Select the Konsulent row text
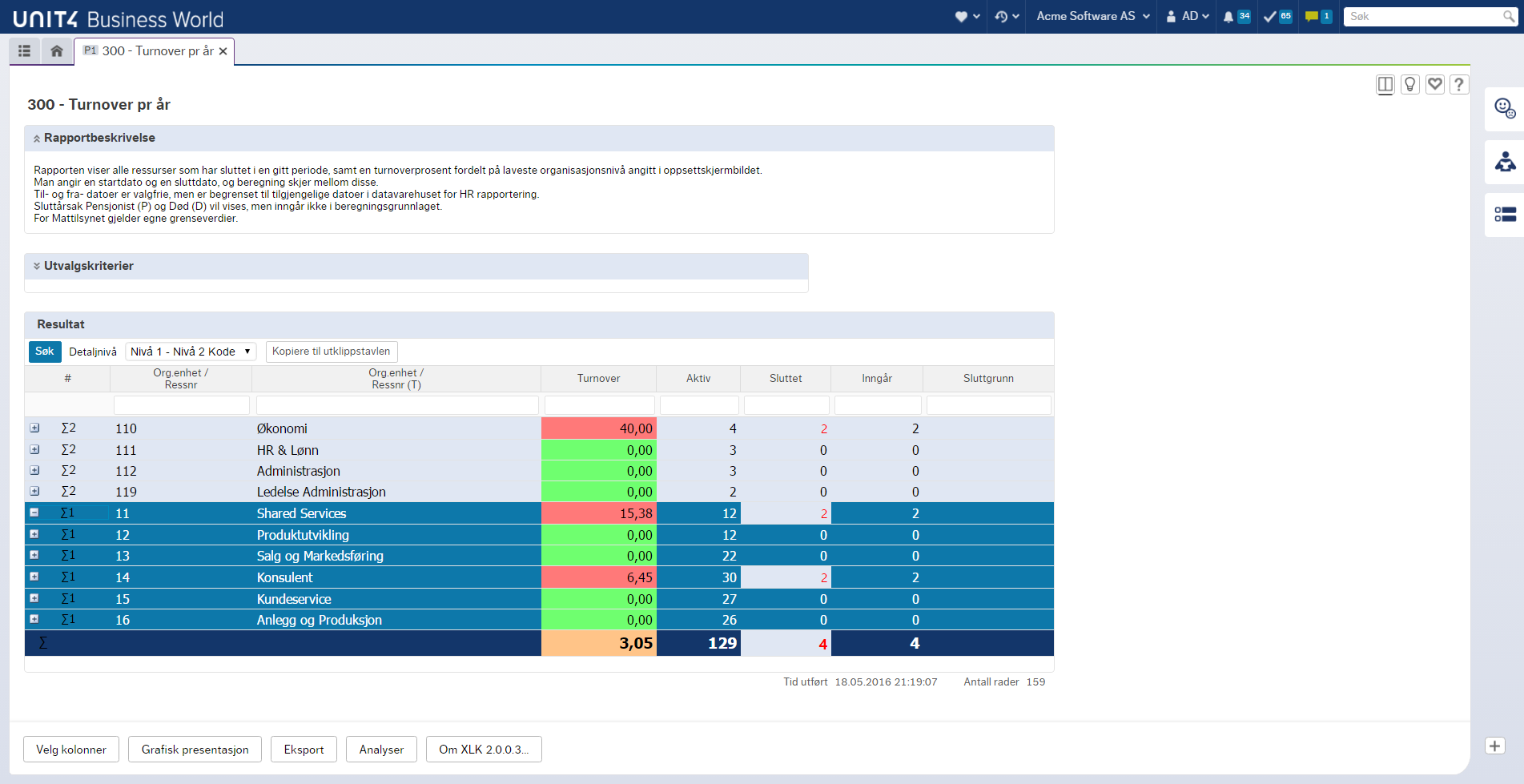The image size is (1524, 784). (284, 577)
